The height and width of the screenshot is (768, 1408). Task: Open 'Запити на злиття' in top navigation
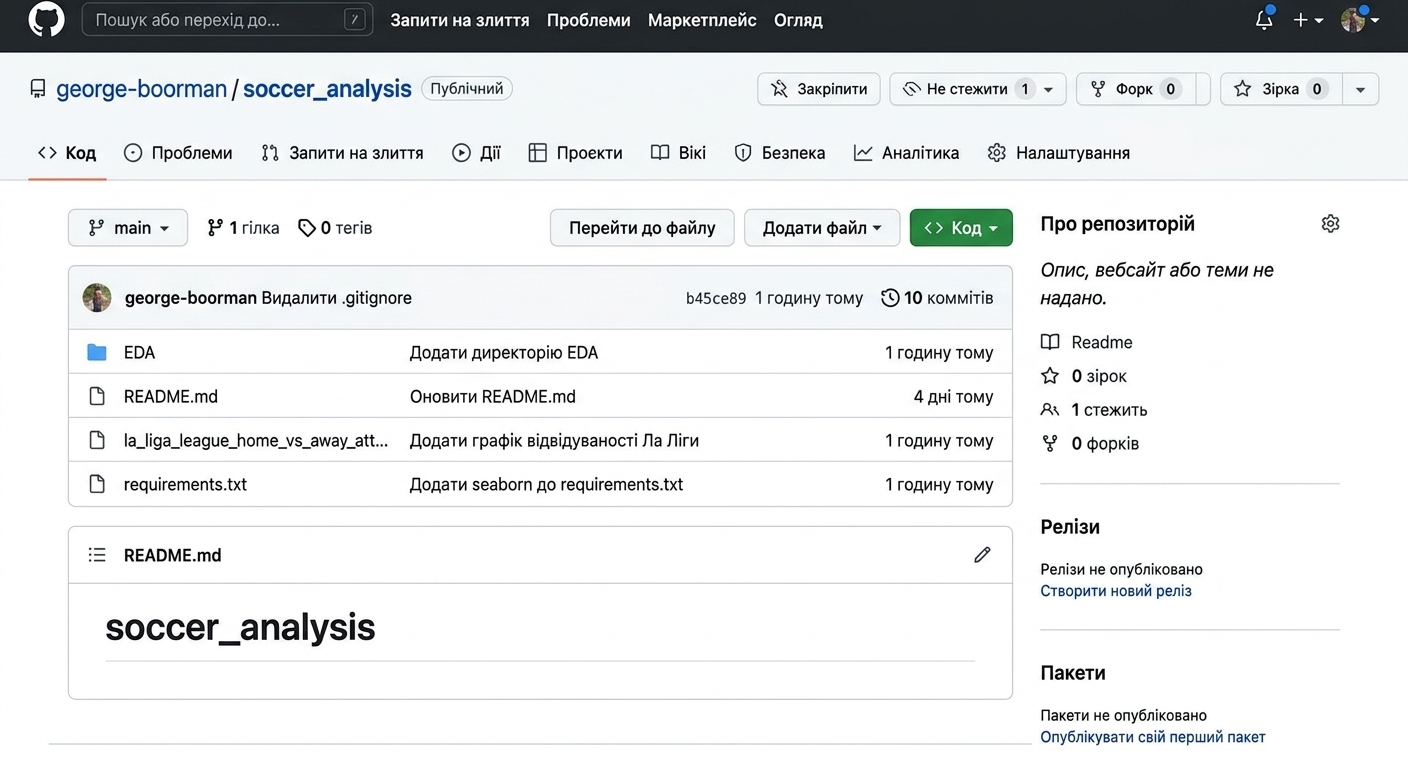(x=460, y=20)
